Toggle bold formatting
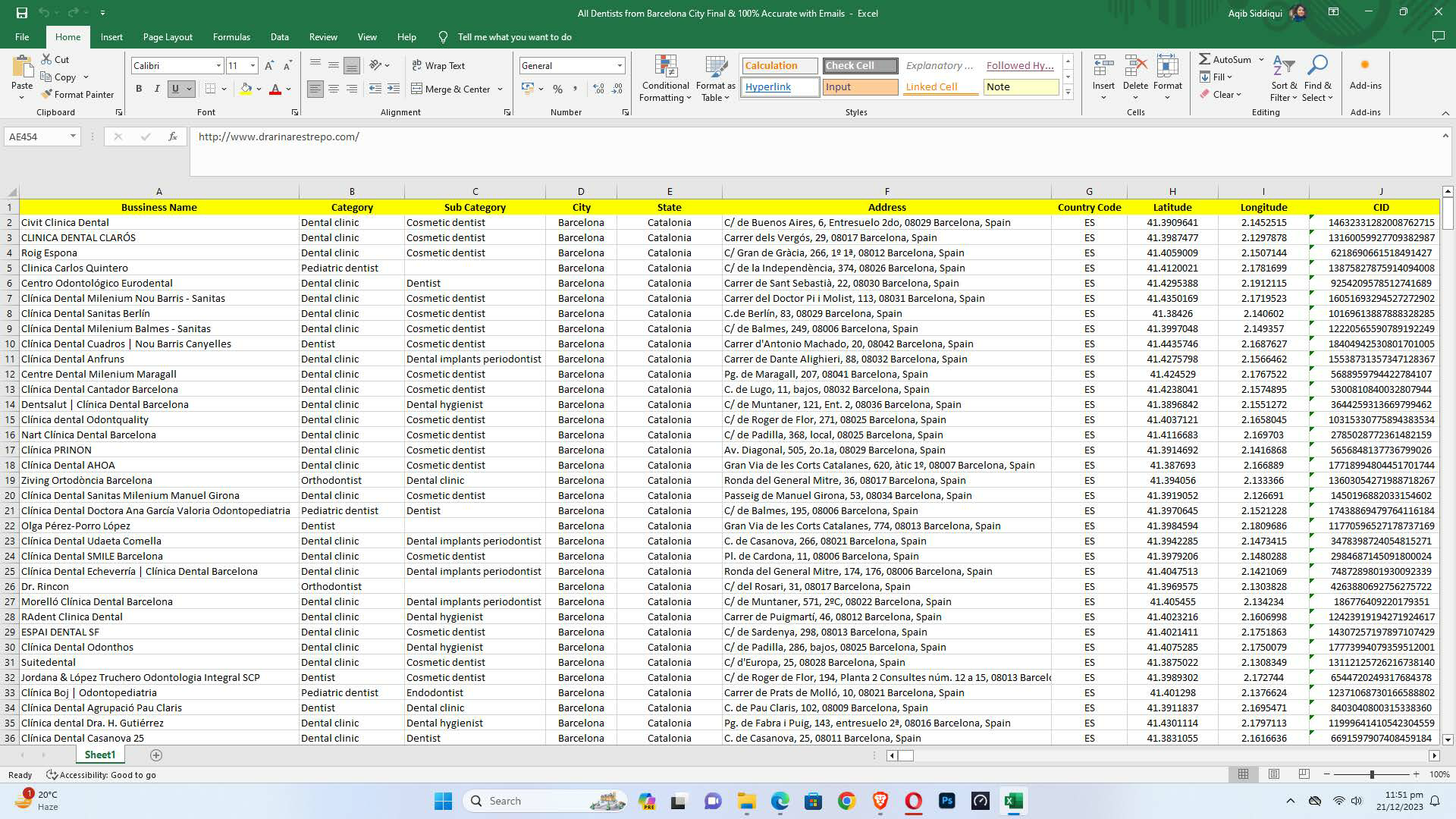The width and height of the screenshot is (1456, 819). click(139, 89)
